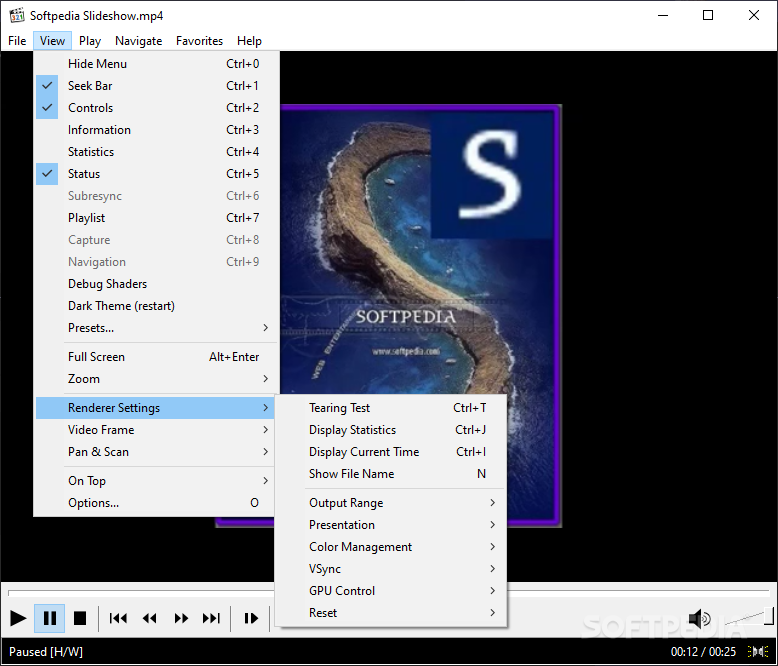Skip to previous file with the back arrow
This screenshot has height=666, width=778.
(x=118, y=618)
